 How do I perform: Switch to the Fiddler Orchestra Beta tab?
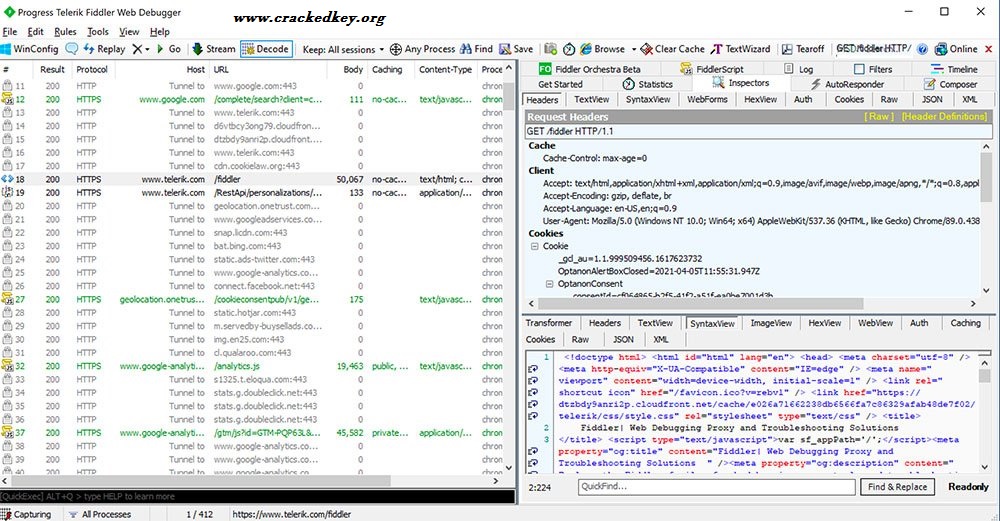click(589, 69)
